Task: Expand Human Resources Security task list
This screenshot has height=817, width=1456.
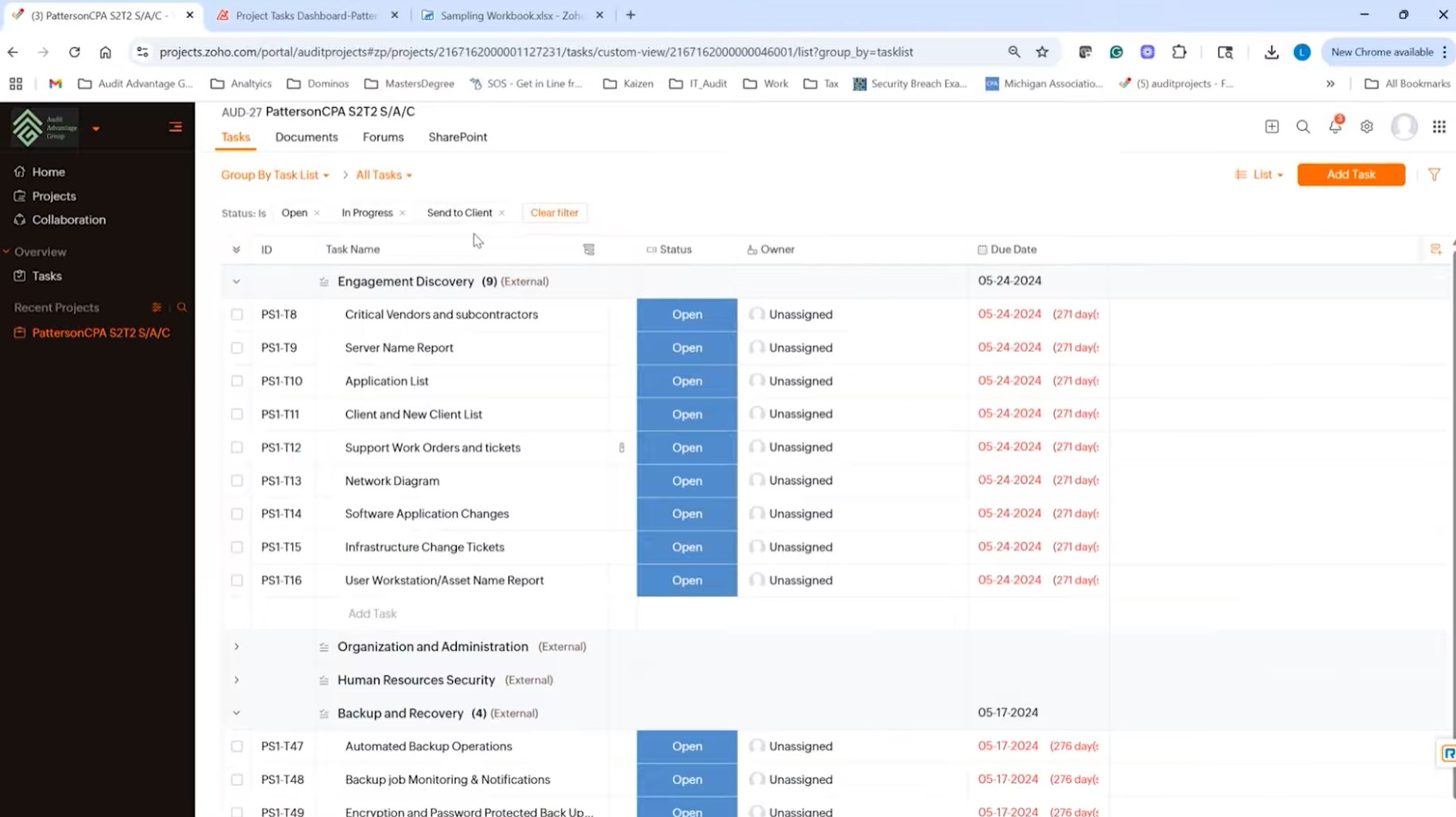Action: (236, 680)
